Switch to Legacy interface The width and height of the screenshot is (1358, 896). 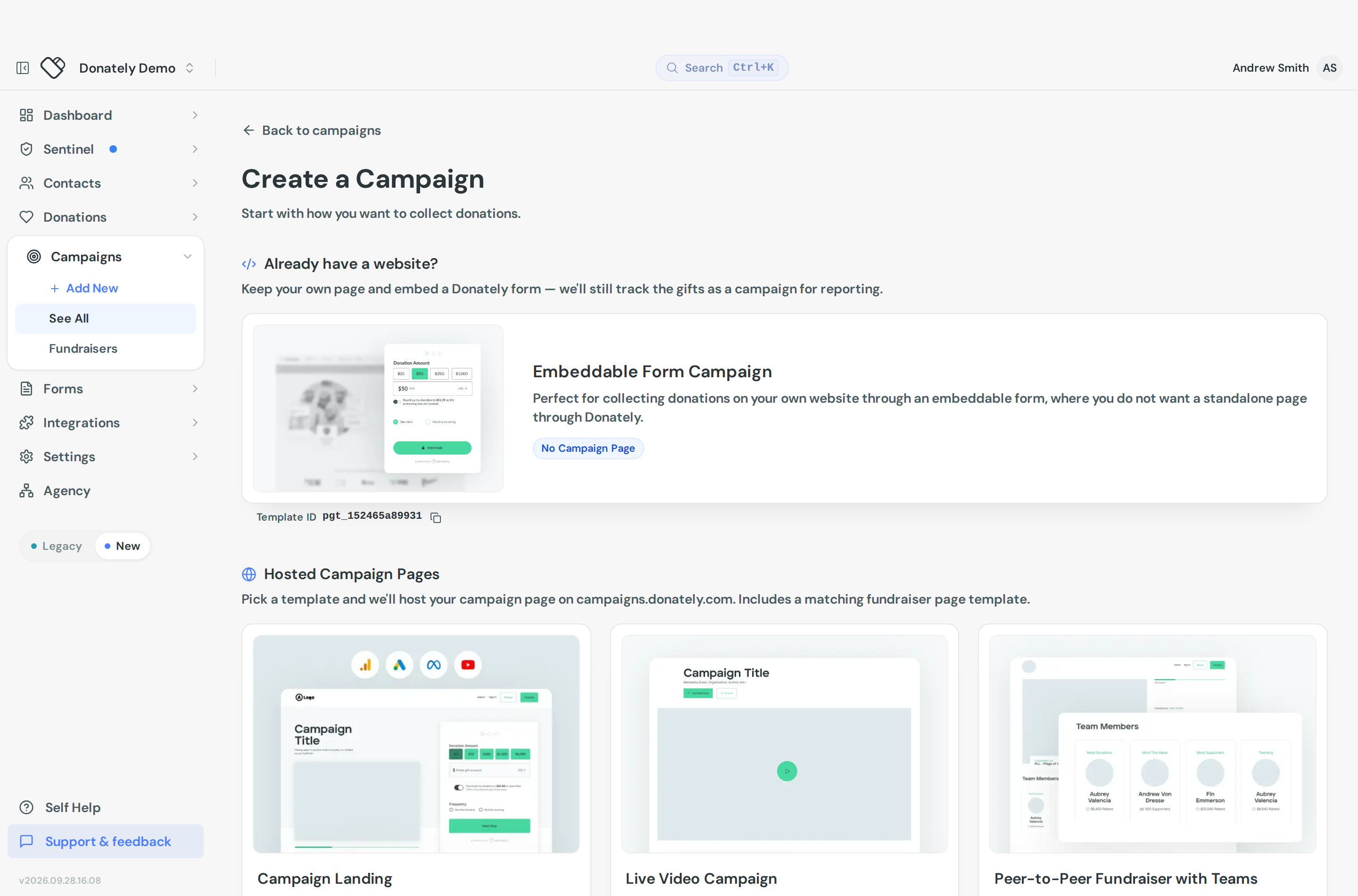click(56, 546)
